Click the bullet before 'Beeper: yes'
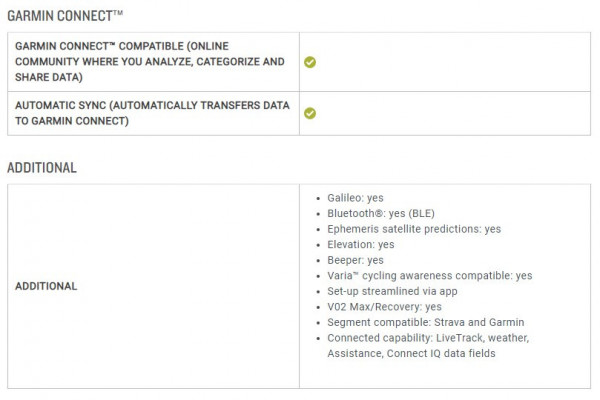 pyautogui.click(x=318, y=261)
